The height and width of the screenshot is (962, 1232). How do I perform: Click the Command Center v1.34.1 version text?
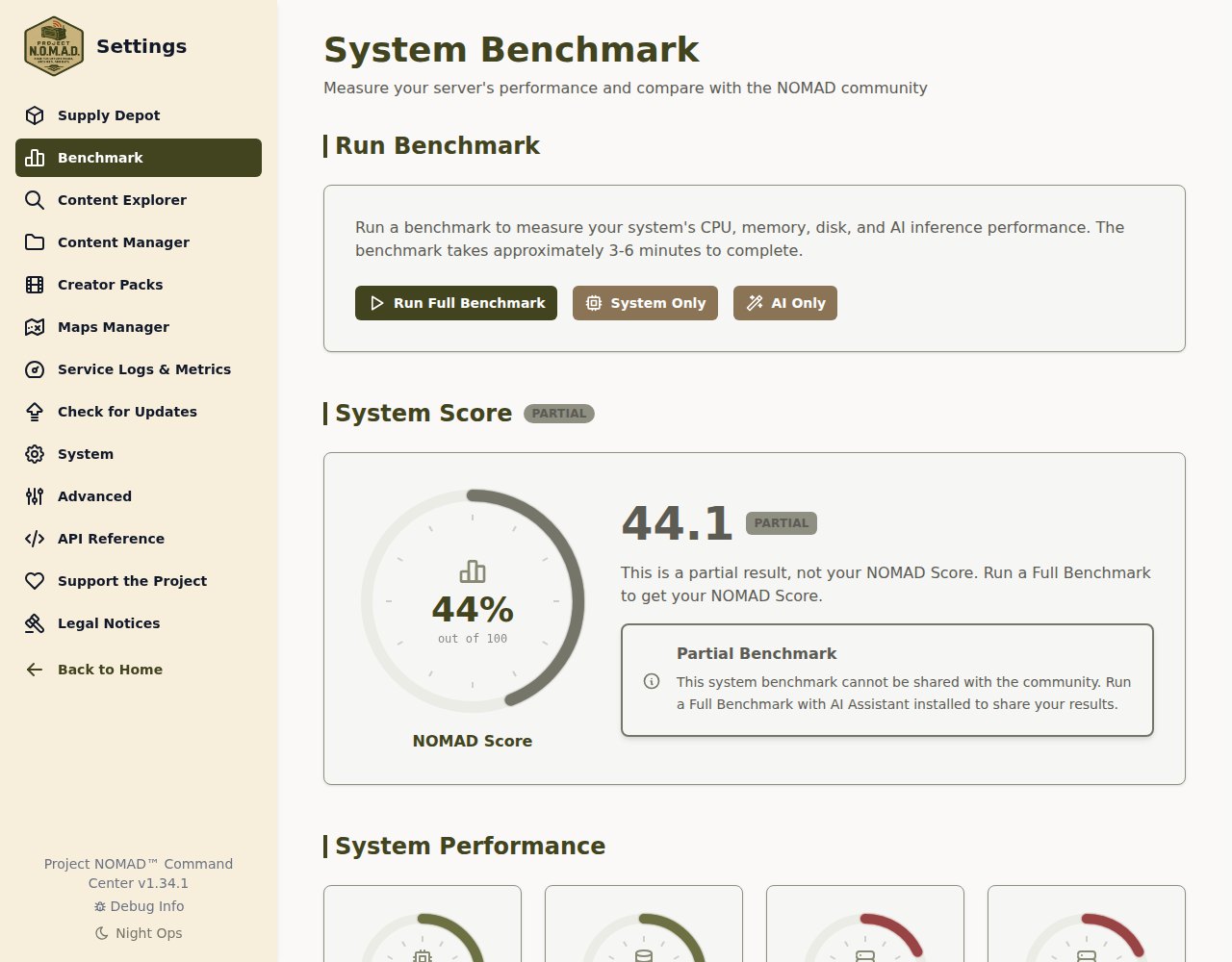pos(139,873)
